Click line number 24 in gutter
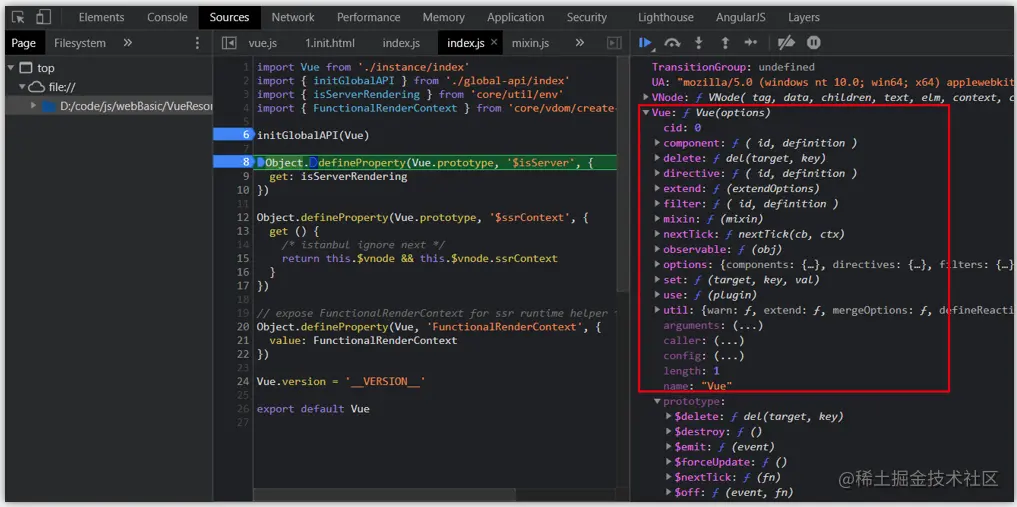 pos(243,381)
